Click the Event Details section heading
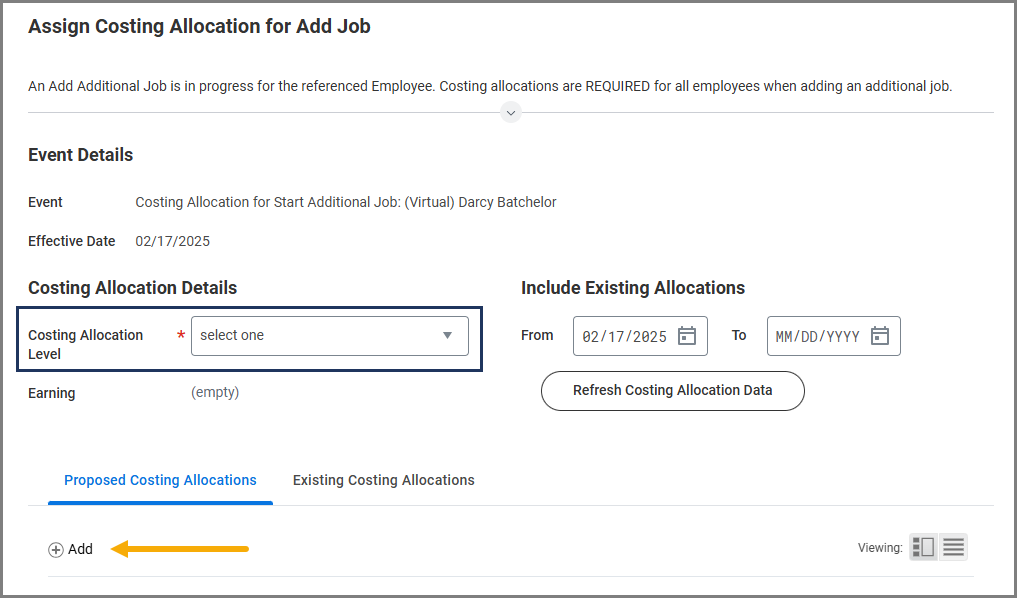 (80, 155)
